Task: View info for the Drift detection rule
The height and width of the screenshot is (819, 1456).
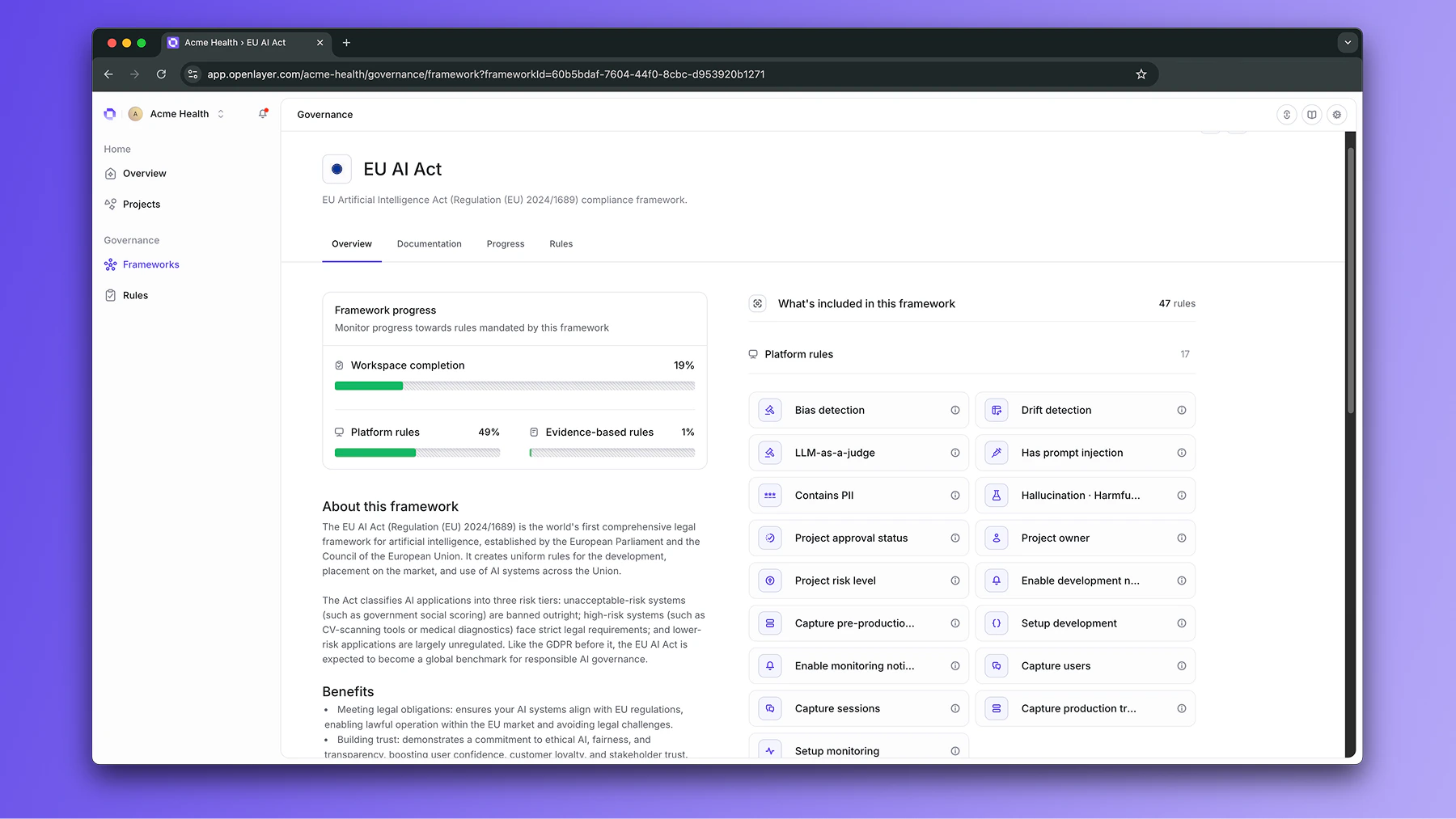Action: [x=1182, y=410]
